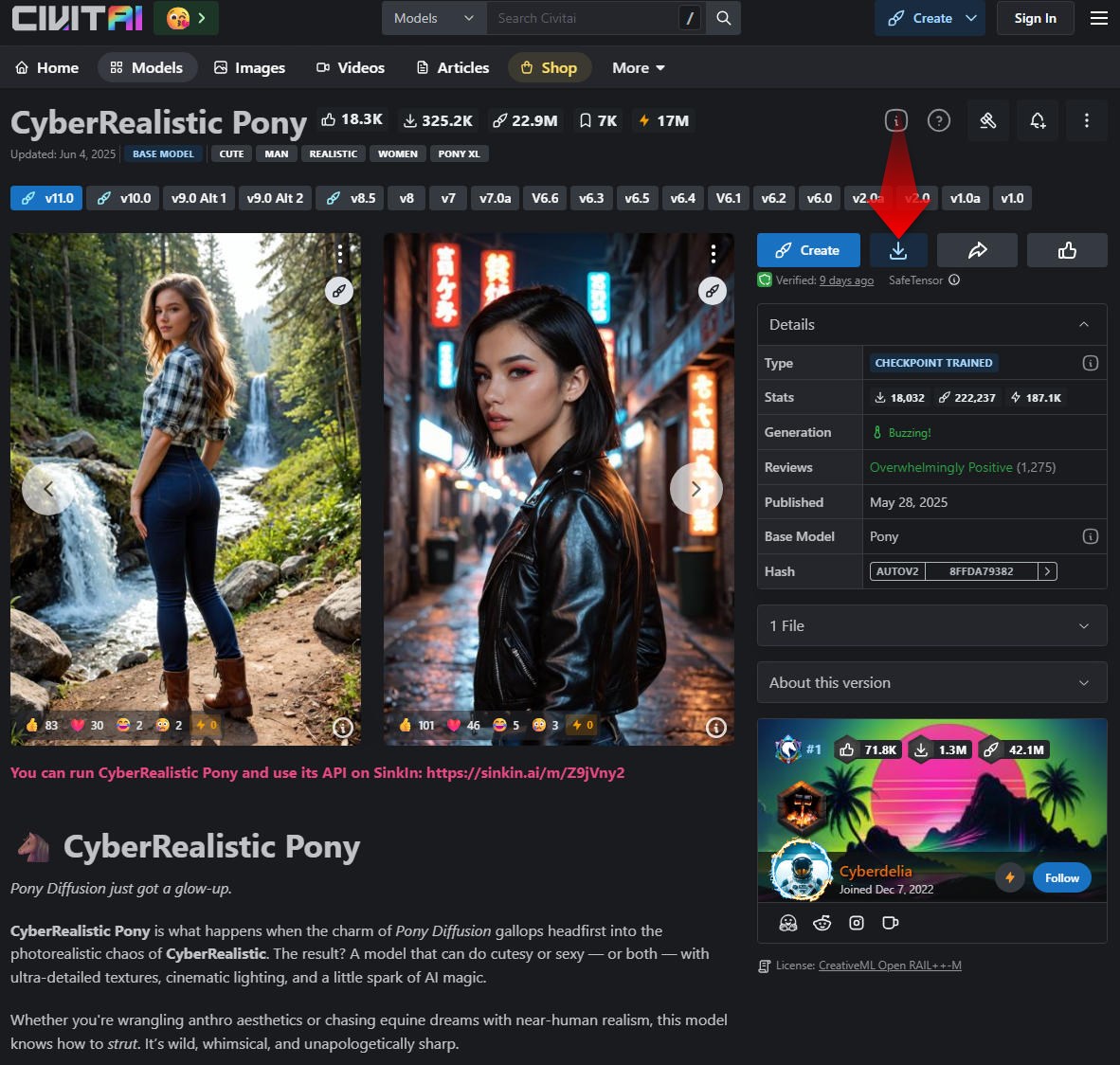
Task: Click the Reddit icon on creator card
Action: pyautogui.click(x=822, y=923)
